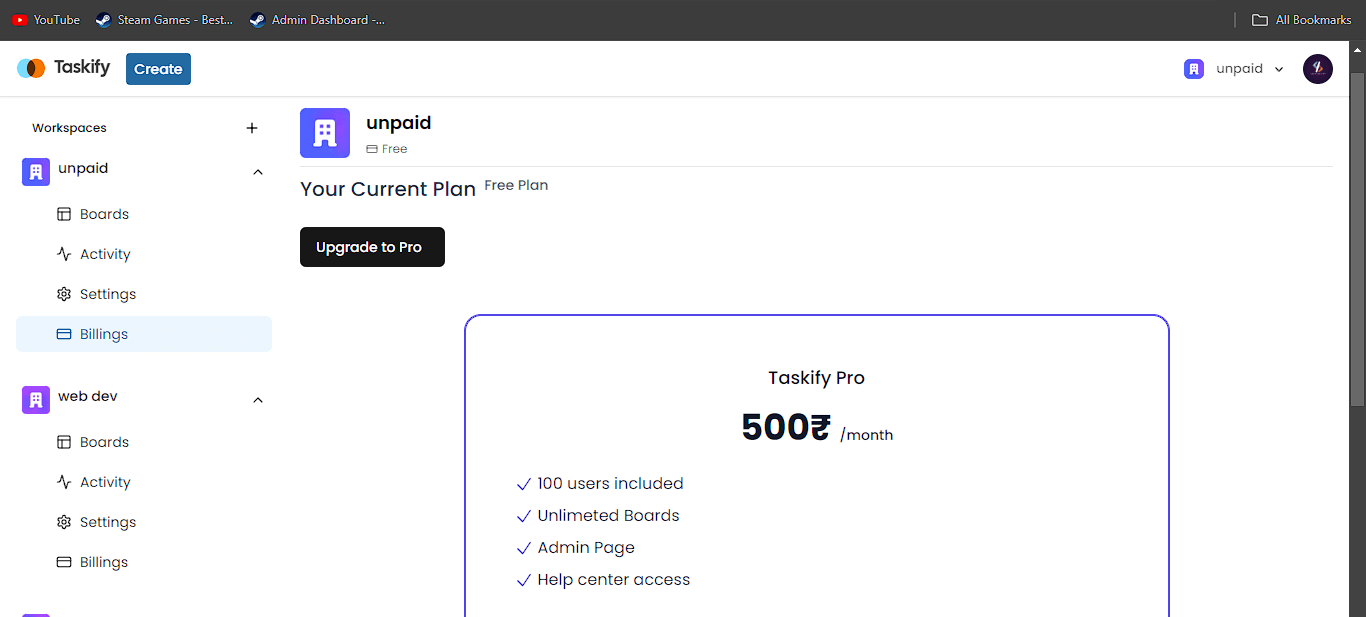This screenshot has height=617, width=1366.
Task: Open All Bookmarks folder
Action: pos(1301,20)
